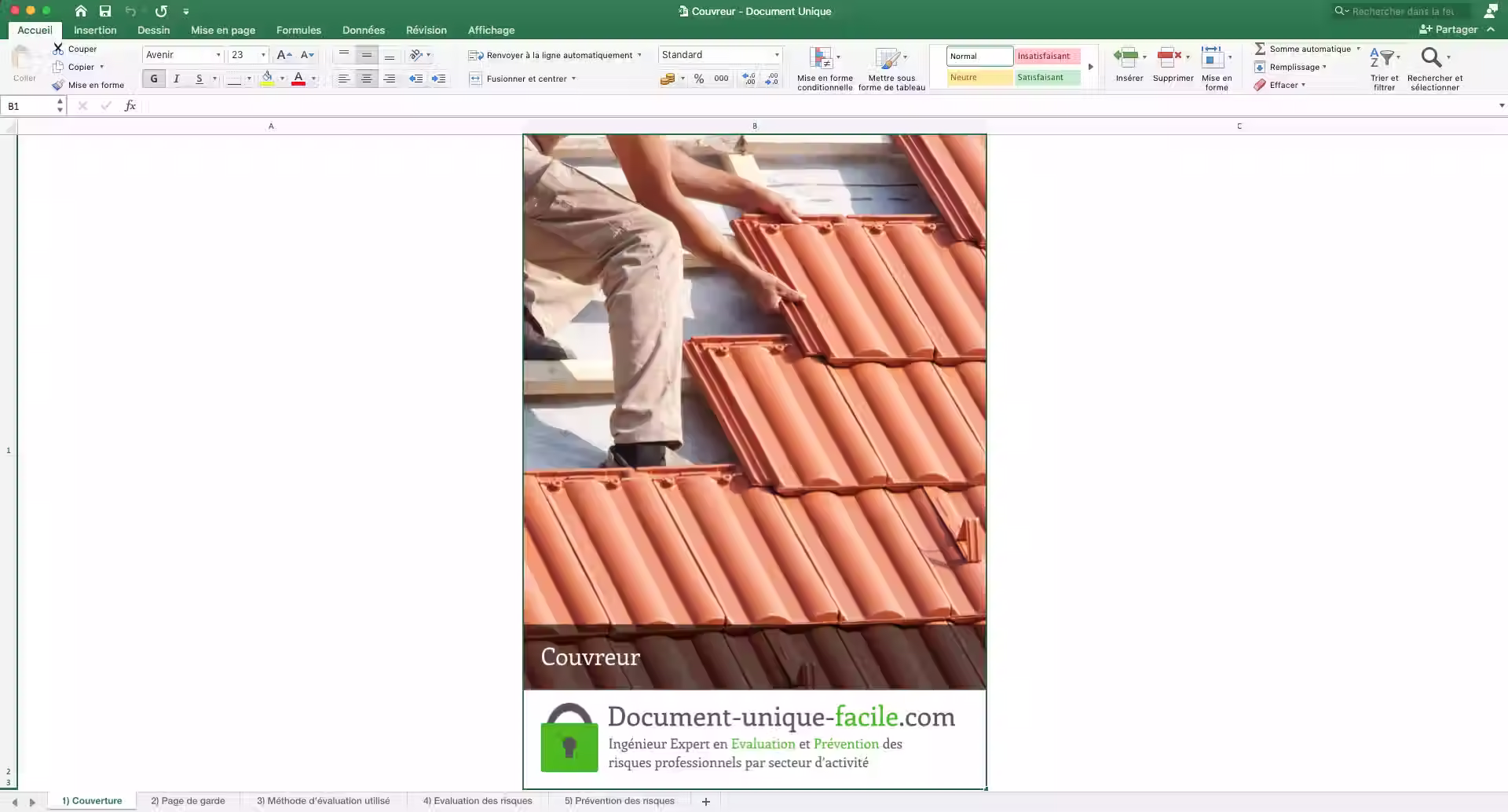1508x812 pixels.
Task: Open Rechercher et sélectionner
Action: (1434, 67)
